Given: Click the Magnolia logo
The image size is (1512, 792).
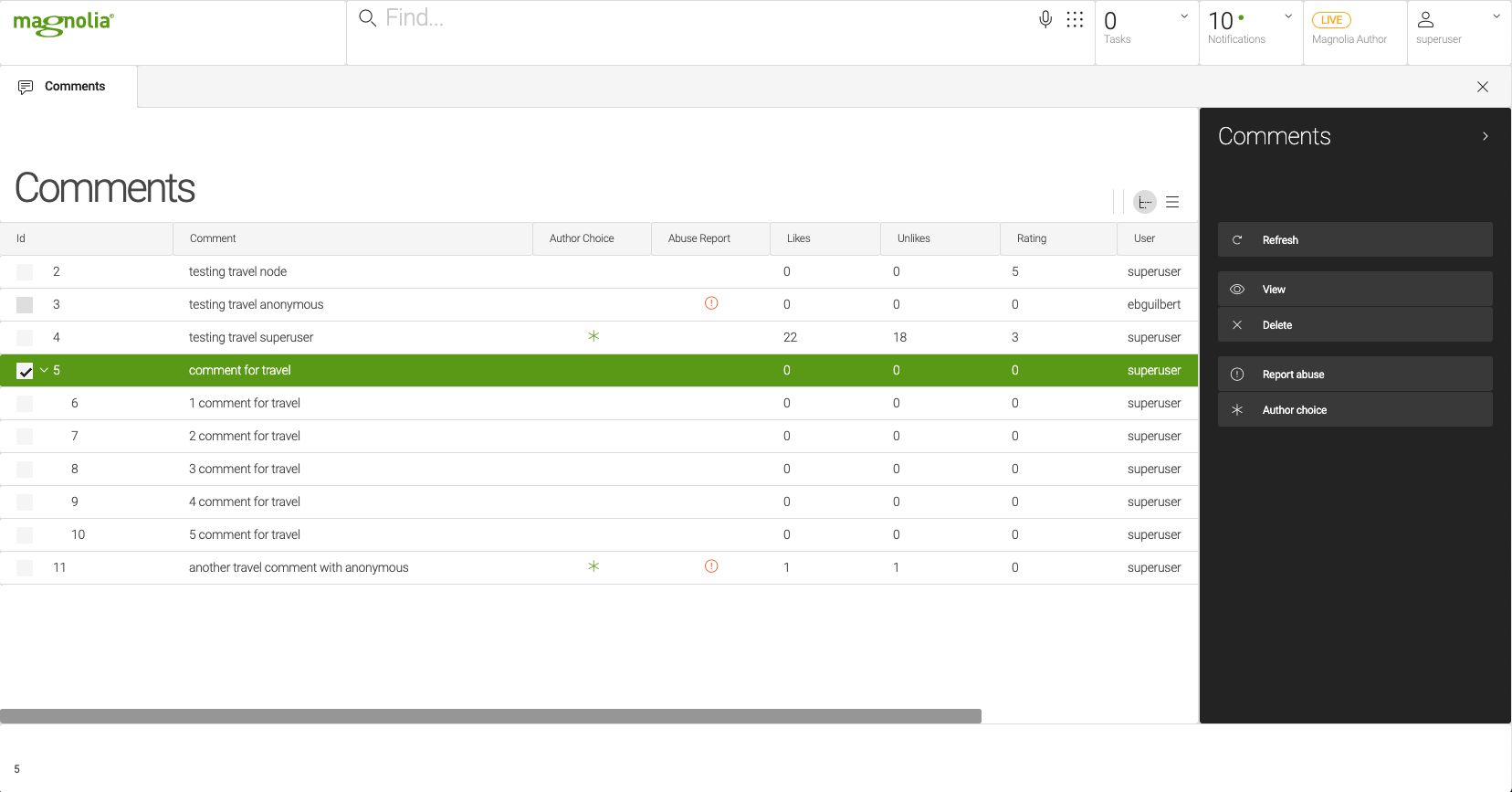Looking at the screenshot, I should tap(63, 24).
